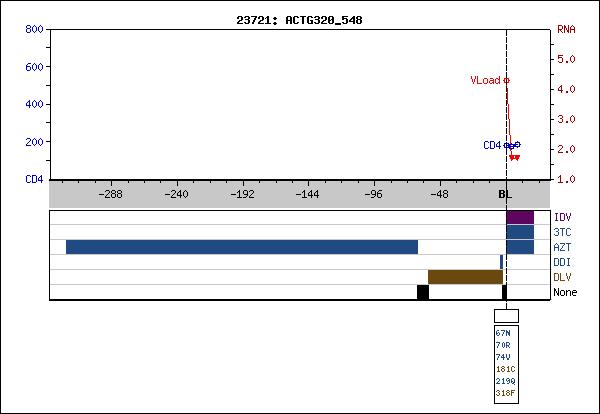
Task: Click the RNA axis label
Action: [566, 29]
